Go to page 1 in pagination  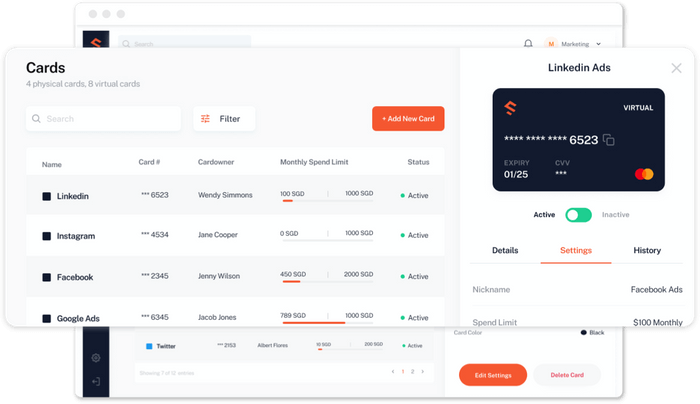coord(403,371)
